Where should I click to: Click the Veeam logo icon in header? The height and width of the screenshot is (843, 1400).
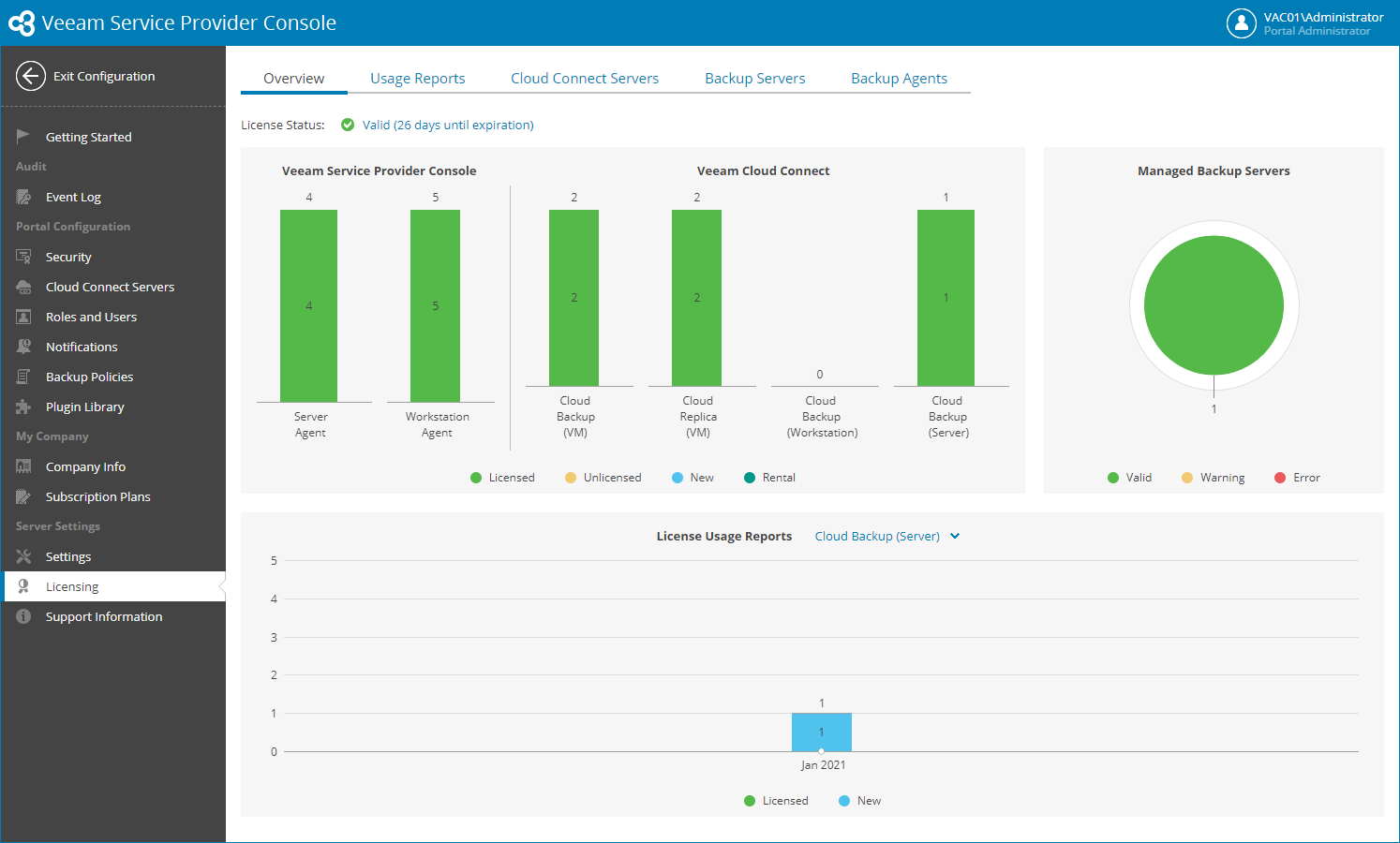(22, 23)
